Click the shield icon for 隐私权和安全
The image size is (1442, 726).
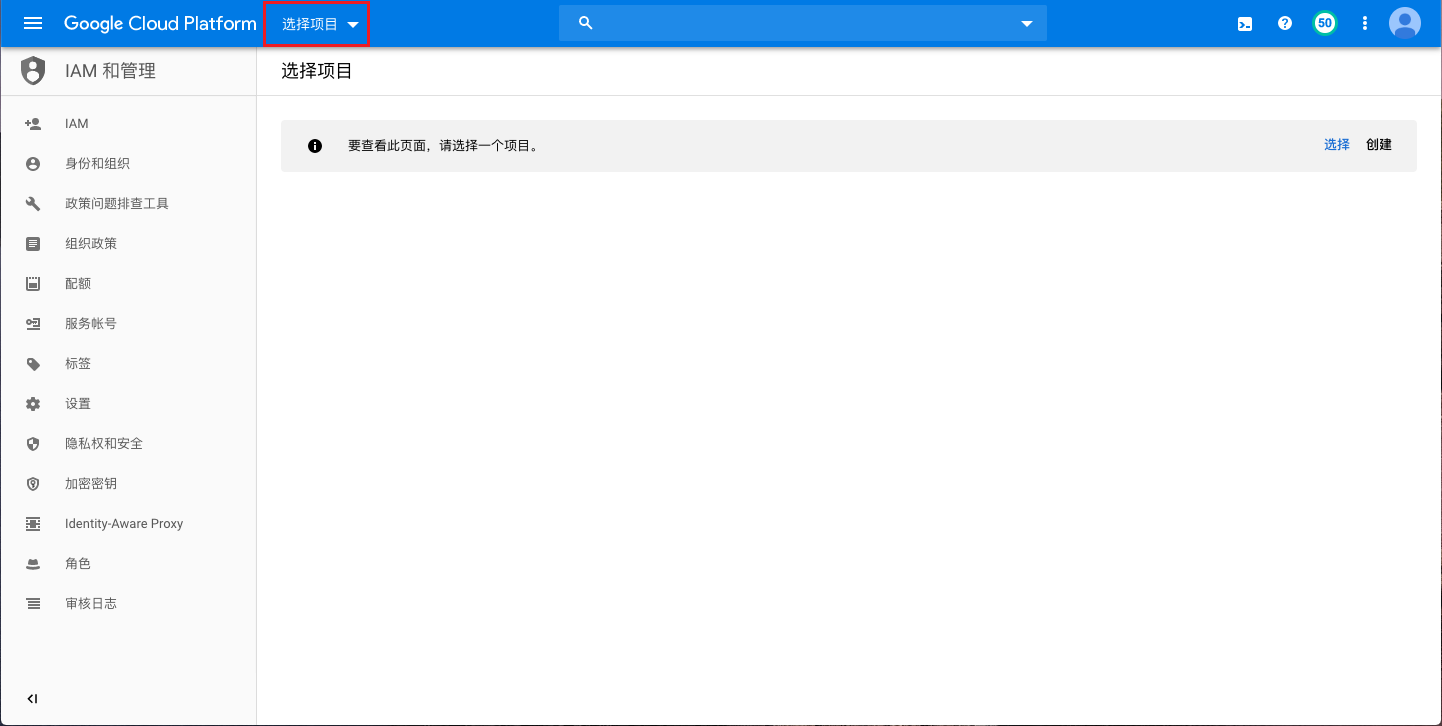click(33, 444)
